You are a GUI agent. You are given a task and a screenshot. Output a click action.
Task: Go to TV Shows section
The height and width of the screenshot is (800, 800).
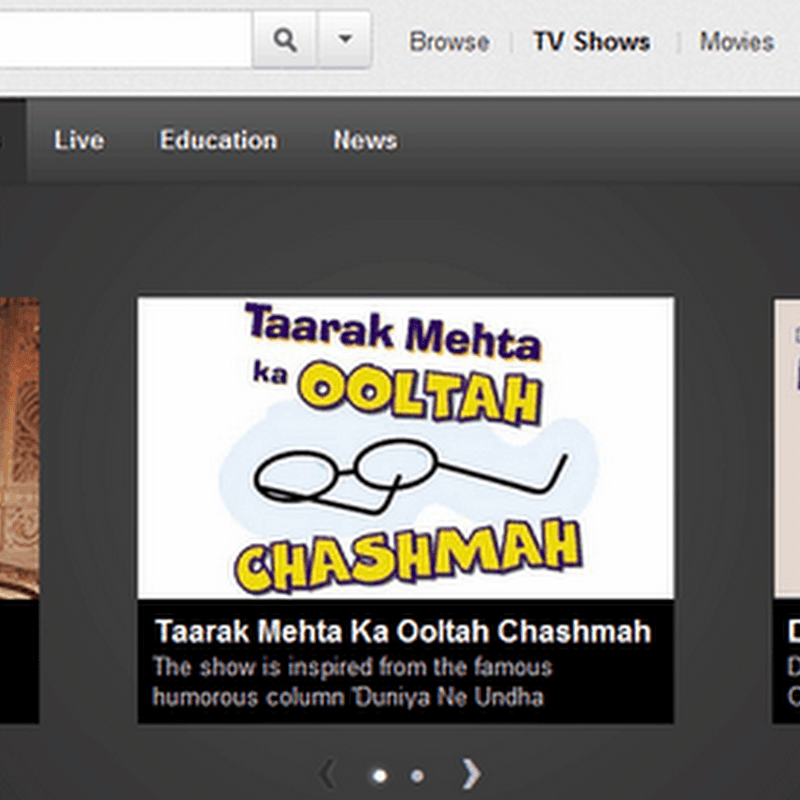[x=591, y=41]
